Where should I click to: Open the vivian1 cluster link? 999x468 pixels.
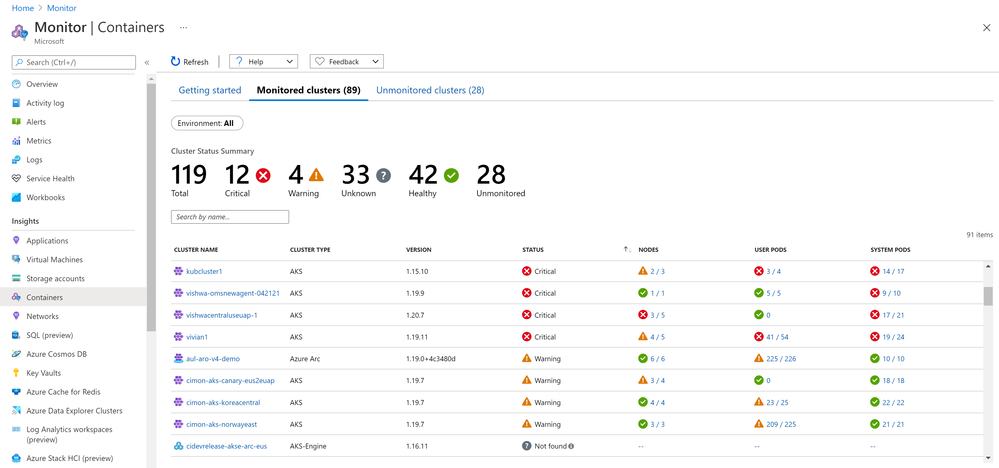197,337
